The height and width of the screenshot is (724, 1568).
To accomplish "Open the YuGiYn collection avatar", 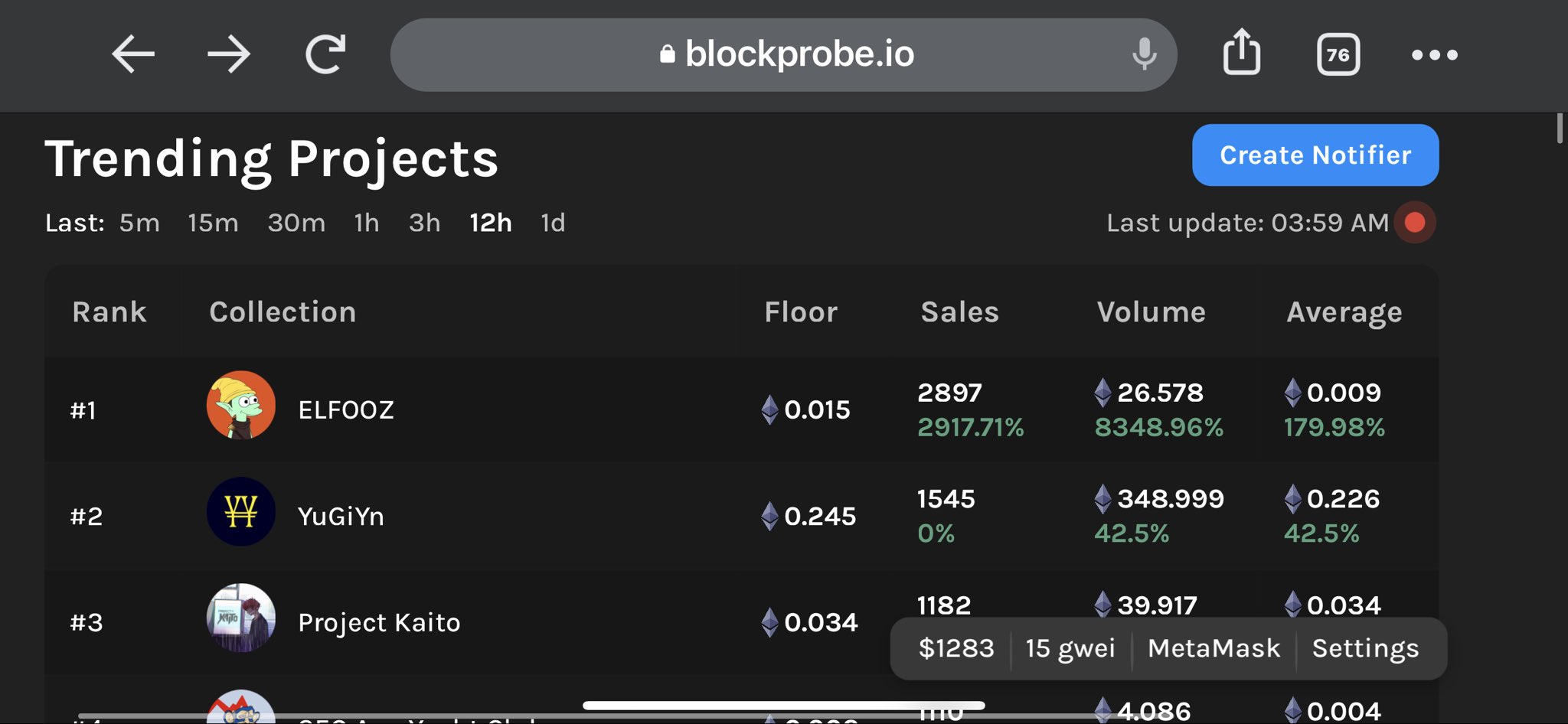I will tap(241, 511).
